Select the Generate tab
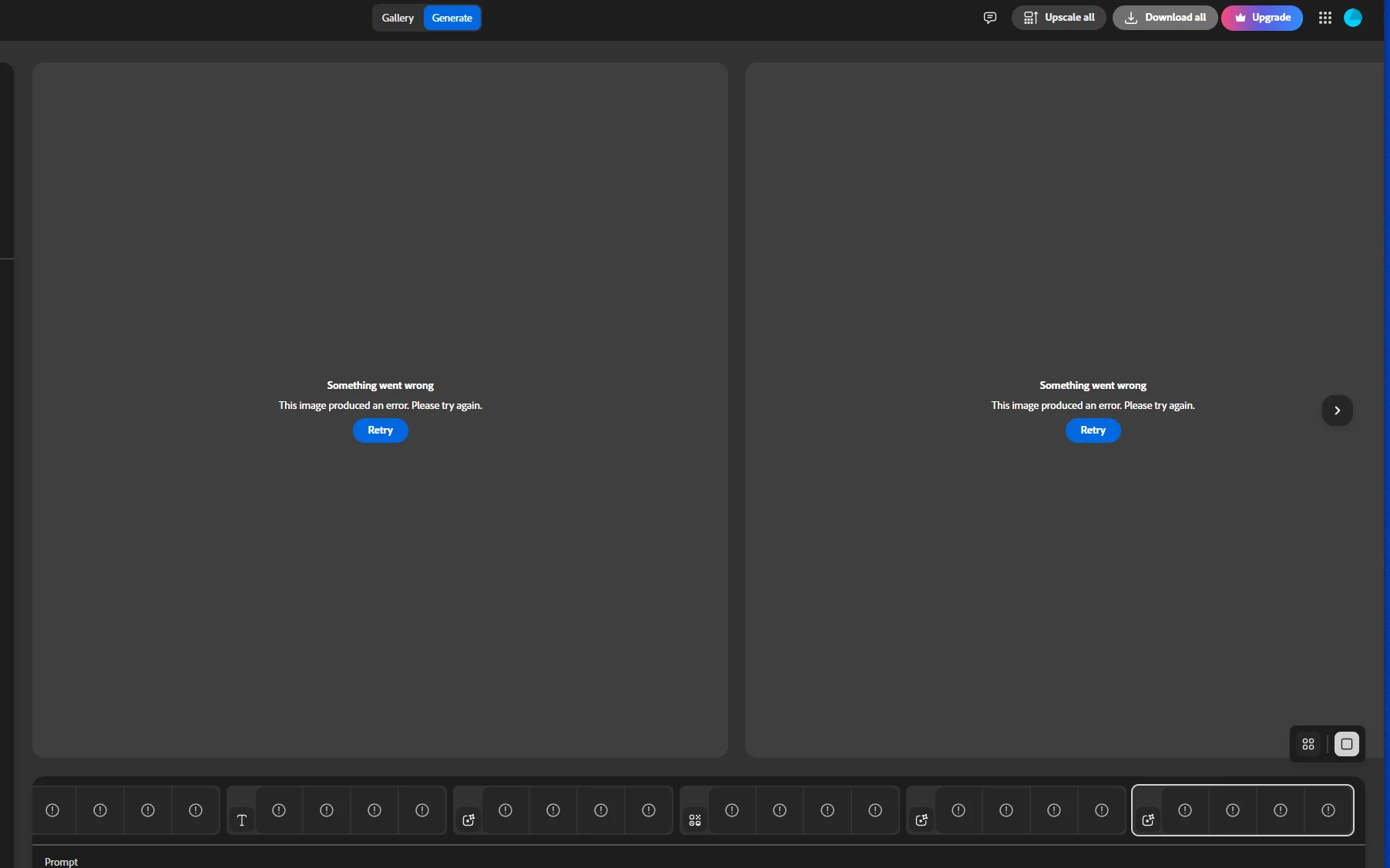1390x868 pixels. pyautogui.click(x=452, y=18)
